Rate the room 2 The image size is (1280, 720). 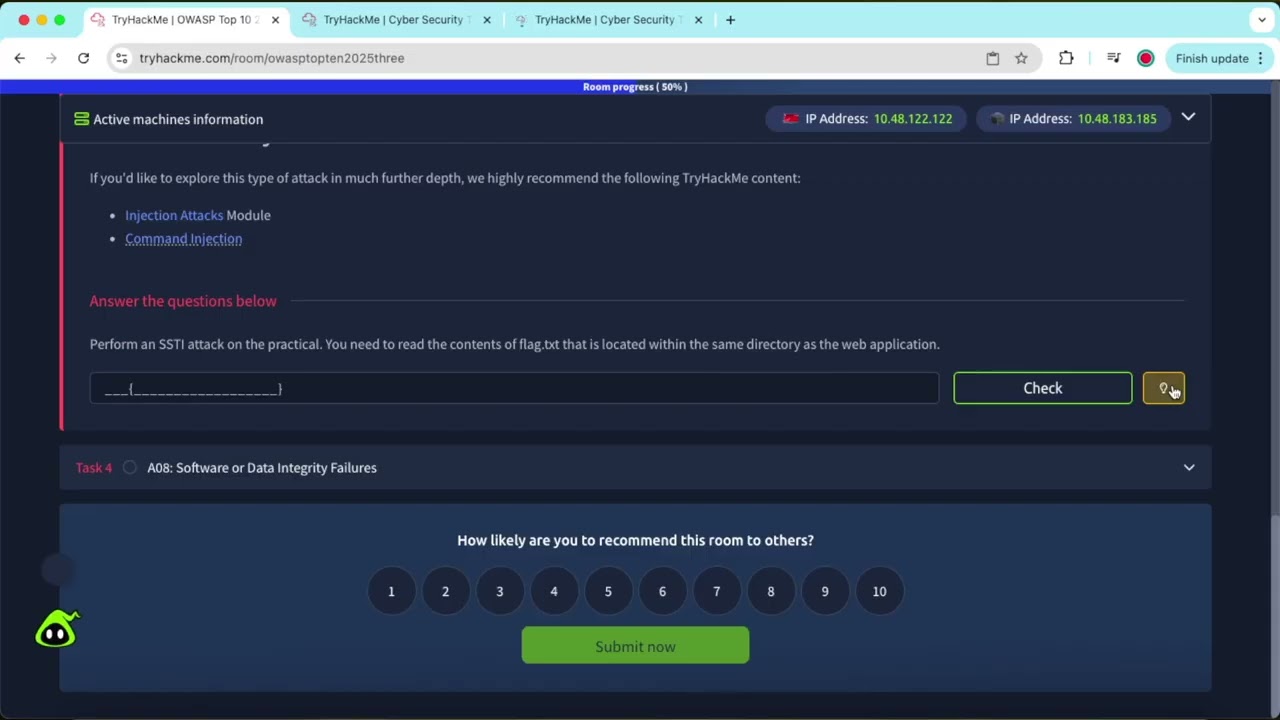445,591
